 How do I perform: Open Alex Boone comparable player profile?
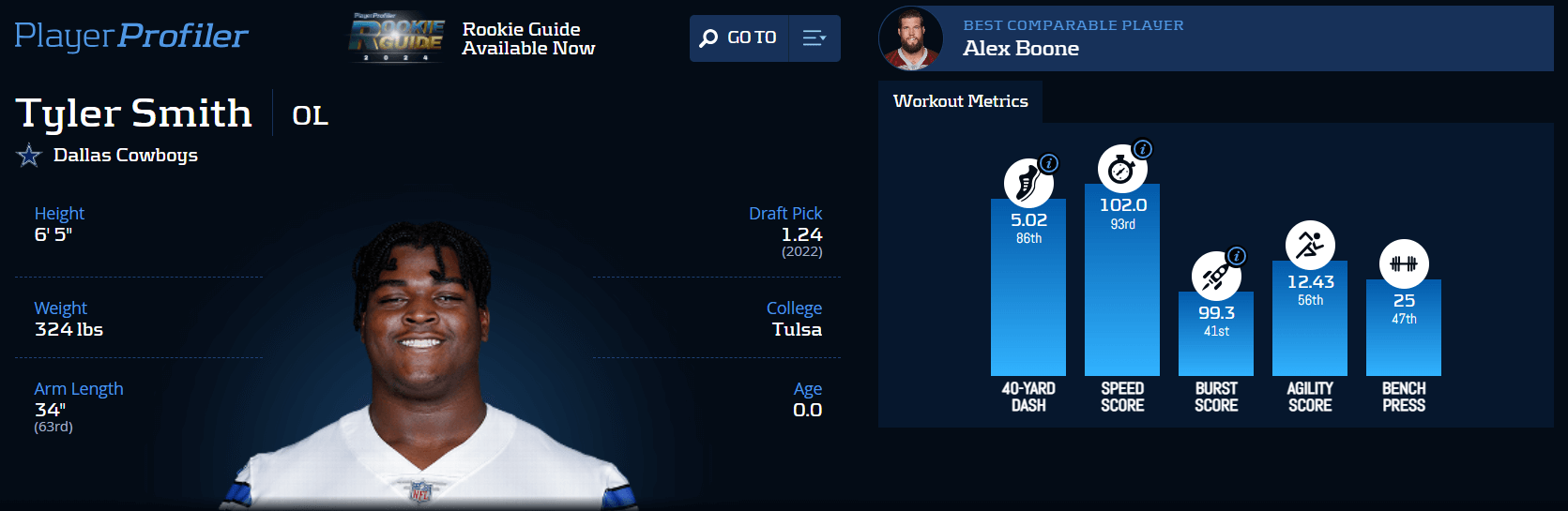(x=1021, y=49)
